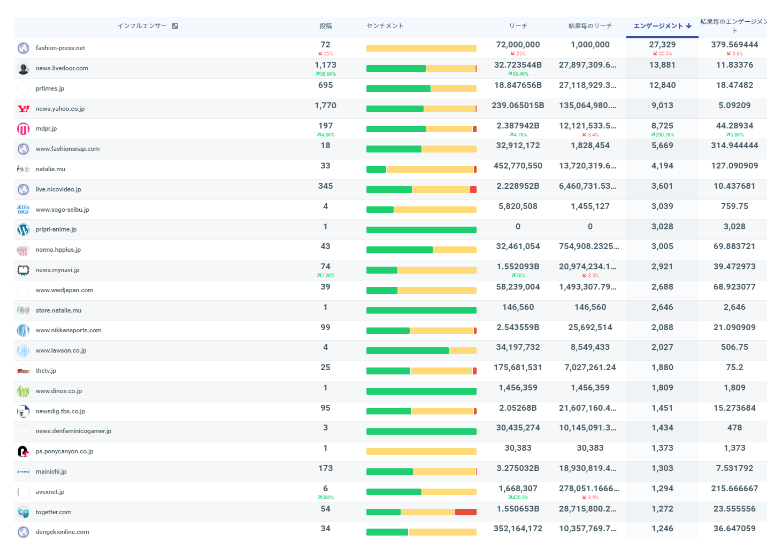783x555 pixels.
Task: Click the per-result reach value 25,692,514
Action: pos(590,327)
